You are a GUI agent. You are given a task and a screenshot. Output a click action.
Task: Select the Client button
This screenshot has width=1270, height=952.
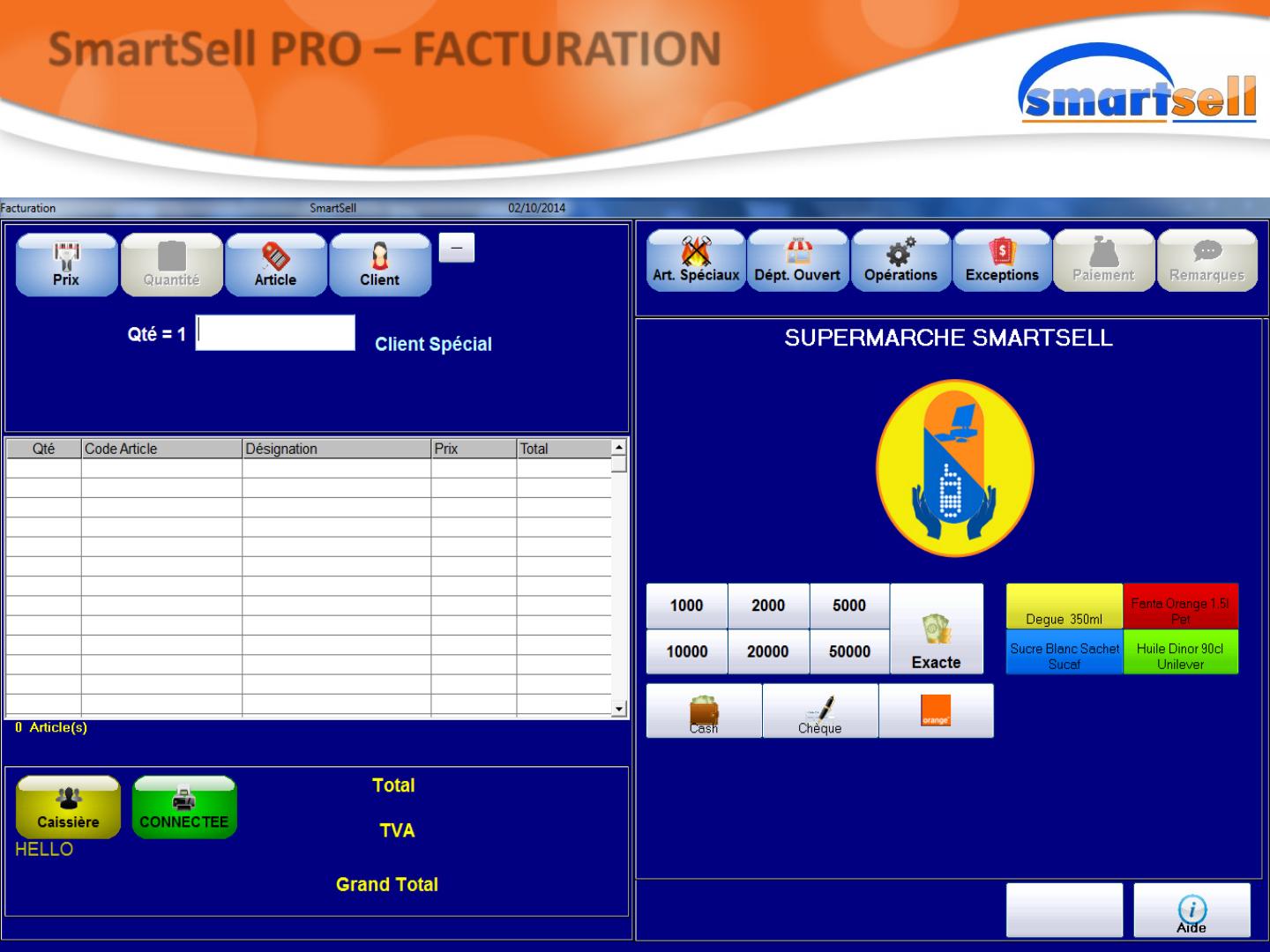coord(379,264)
